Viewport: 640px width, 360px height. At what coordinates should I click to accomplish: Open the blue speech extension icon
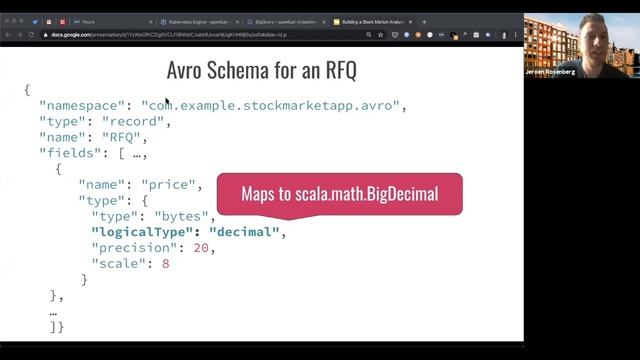(488, 35)
